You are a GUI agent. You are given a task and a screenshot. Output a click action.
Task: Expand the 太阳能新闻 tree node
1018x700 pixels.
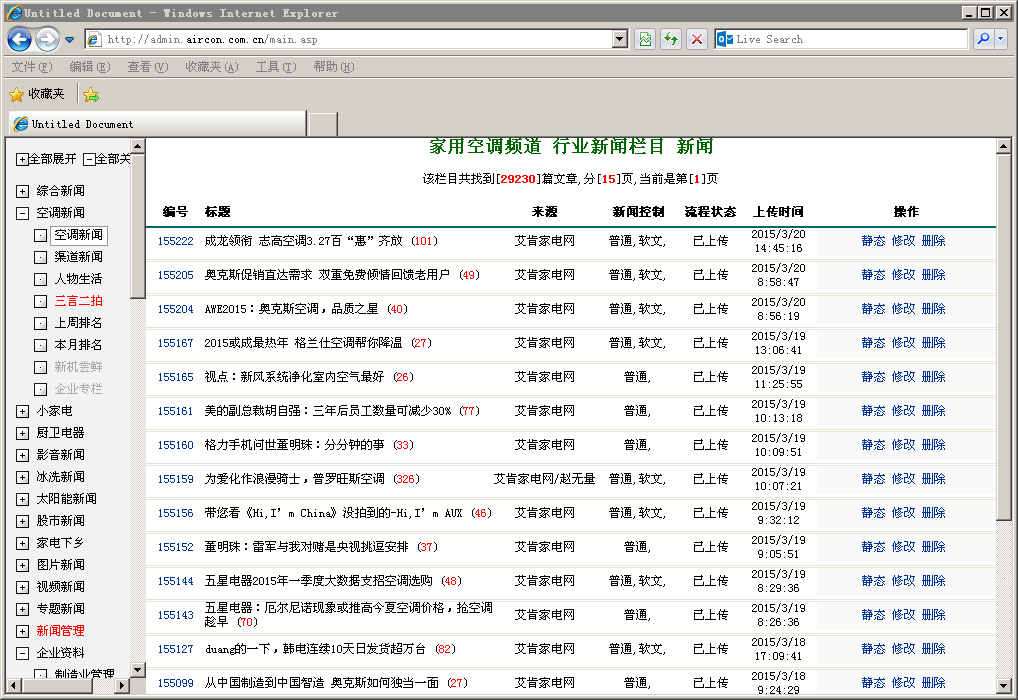(x=23, y=499)
